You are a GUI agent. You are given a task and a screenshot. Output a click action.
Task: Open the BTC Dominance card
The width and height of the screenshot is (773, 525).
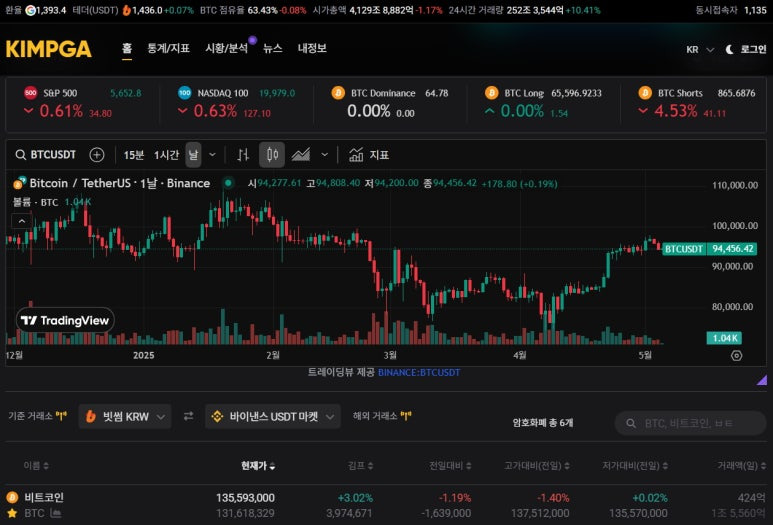(x=390, y=103)
